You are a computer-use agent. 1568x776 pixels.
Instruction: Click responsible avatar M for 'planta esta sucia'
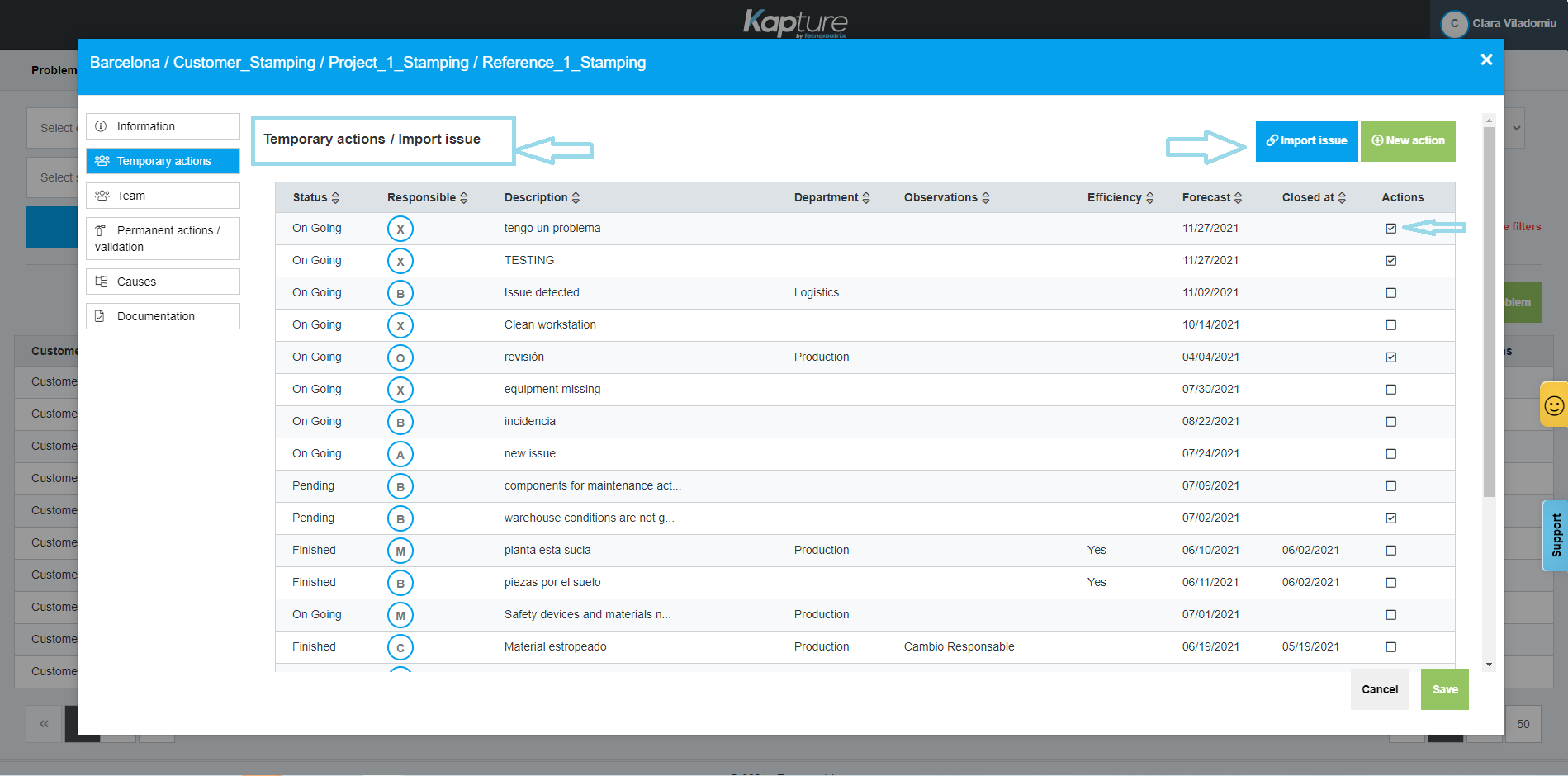coord(400,551)
